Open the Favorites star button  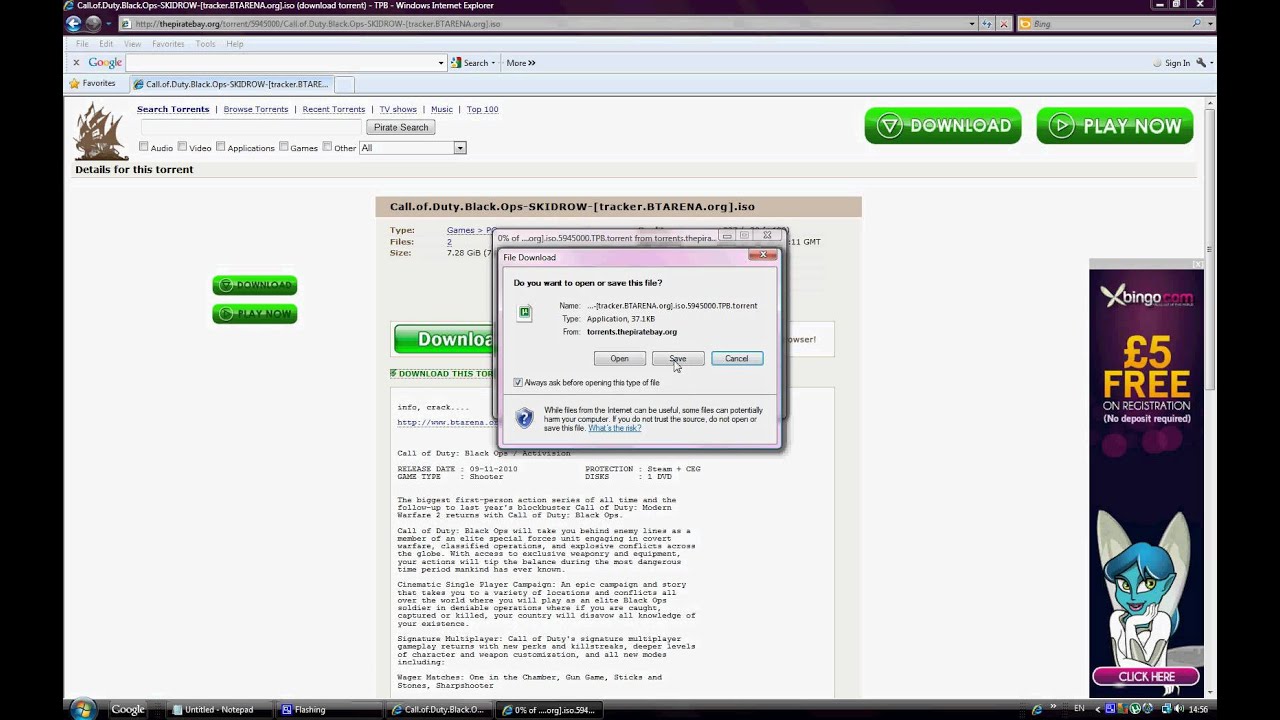(x=92, y=84)
